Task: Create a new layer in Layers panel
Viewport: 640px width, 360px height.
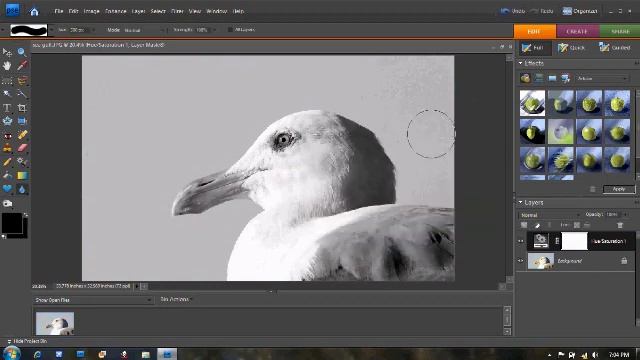Action: pos(524,225)
